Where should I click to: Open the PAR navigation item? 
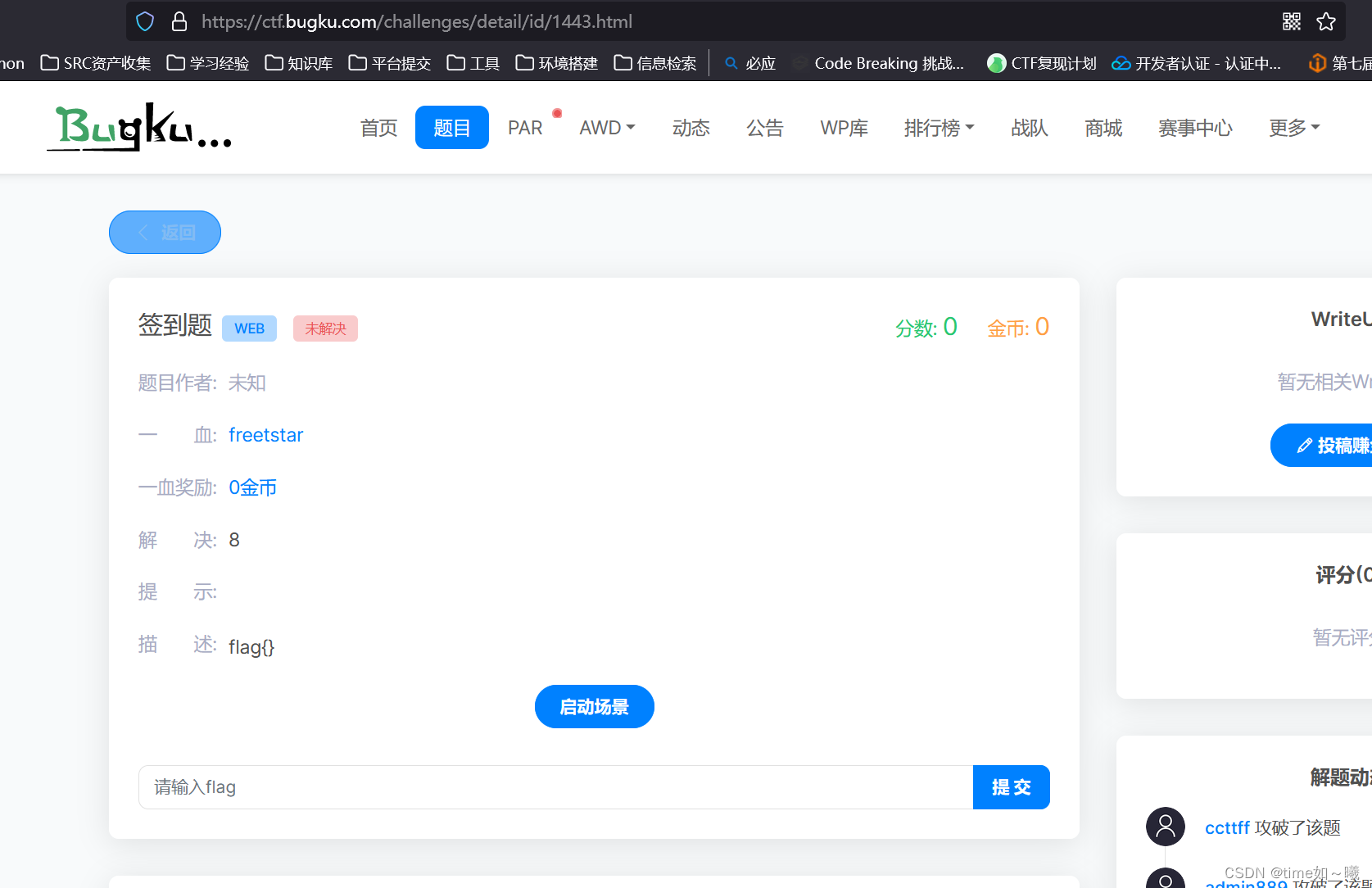[x=525, y=128]
